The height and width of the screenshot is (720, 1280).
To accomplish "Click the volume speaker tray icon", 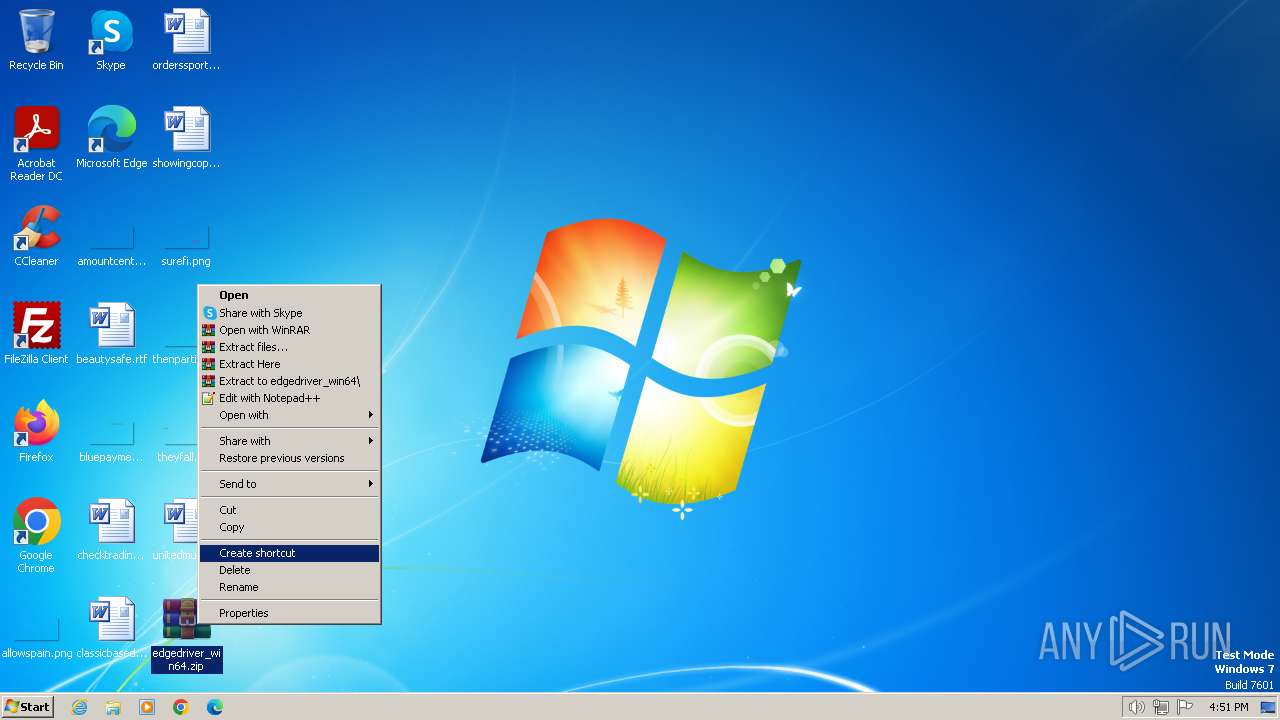I will click(x=1136, y=707).
